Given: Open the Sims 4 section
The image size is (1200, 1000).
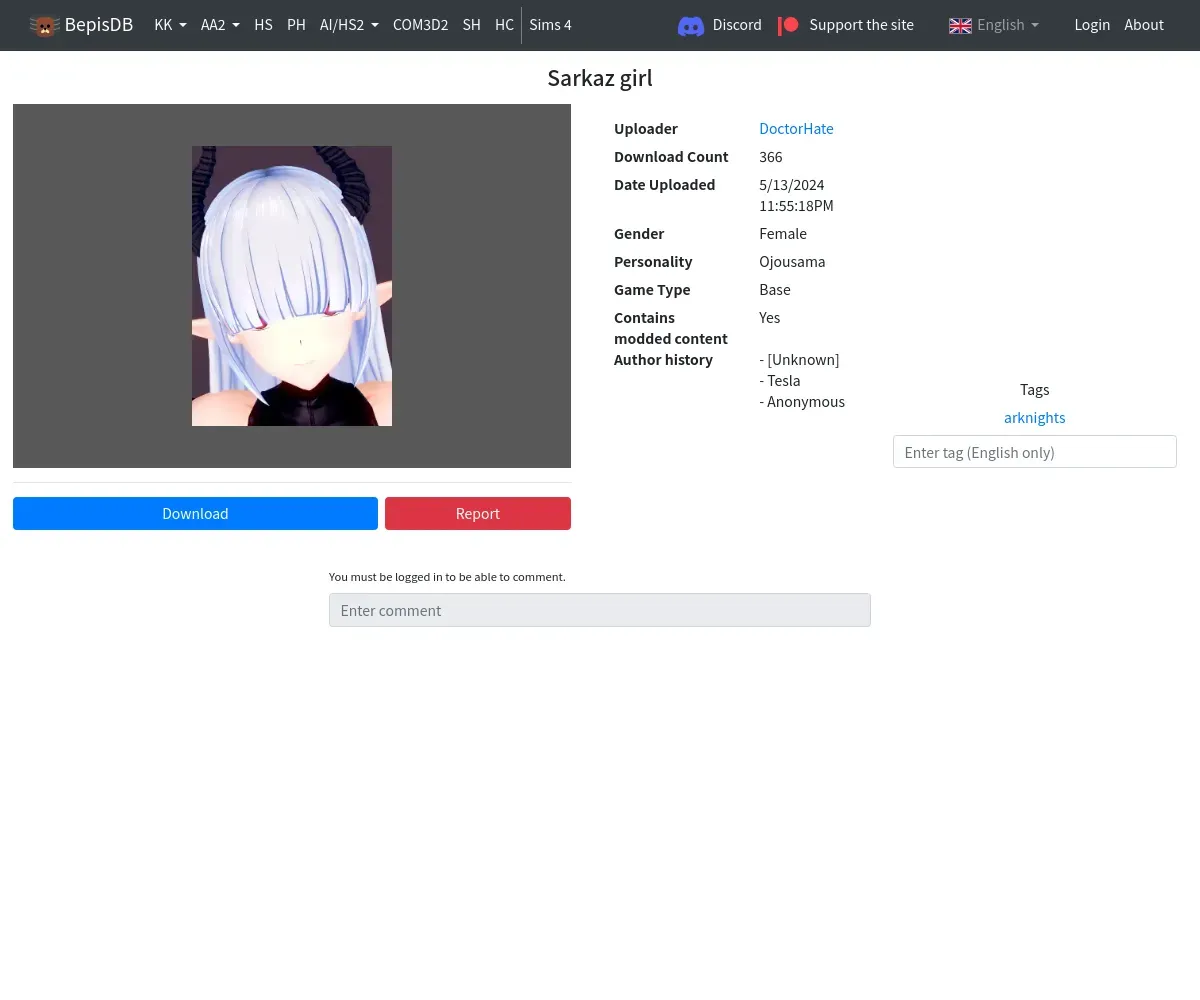Looking at the screenshot, I should pos(550,25).
